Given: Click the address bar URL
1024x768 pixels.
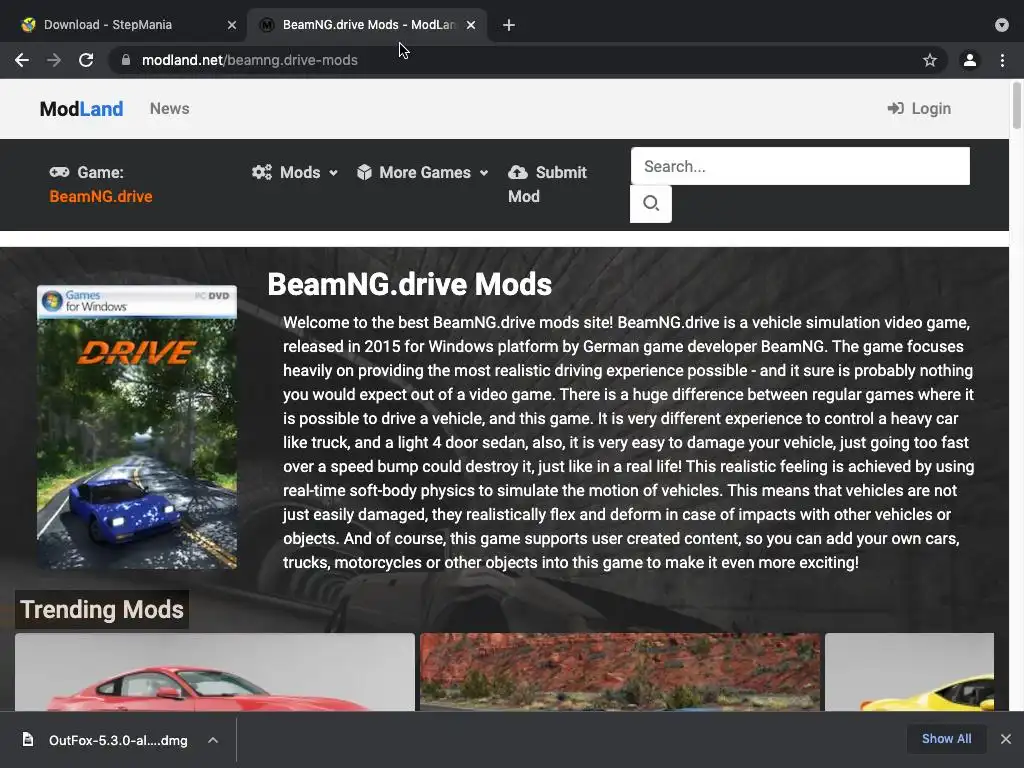Looking at the screenshot, I should (249, 60).
